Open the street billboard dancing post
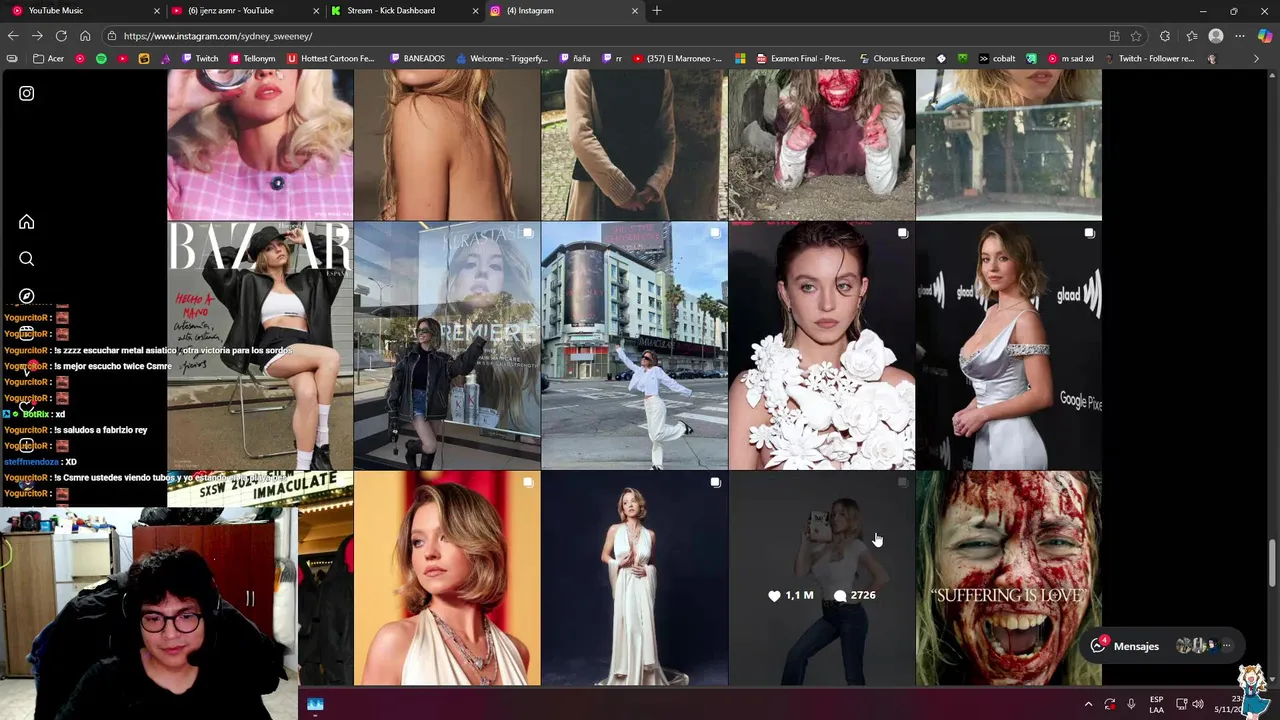Viewport: 1280px width, 720px height. point(634,346)
